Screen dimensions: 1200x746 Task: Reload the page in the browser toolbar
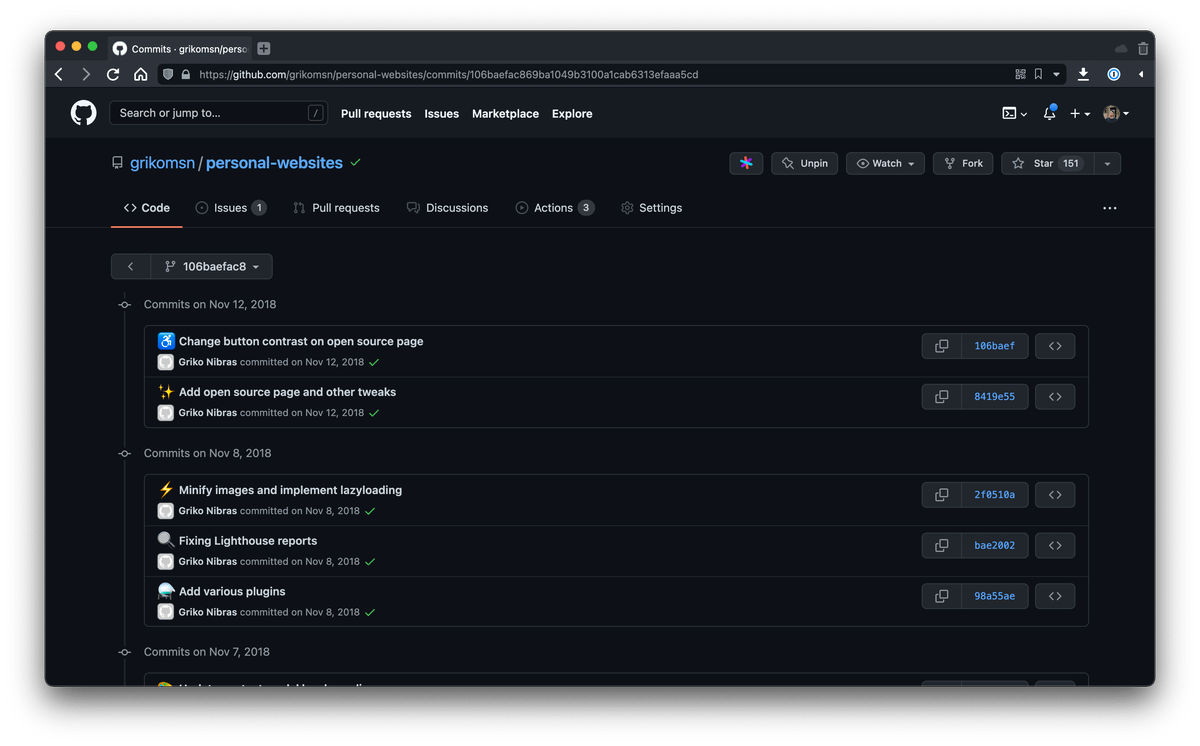113,74
